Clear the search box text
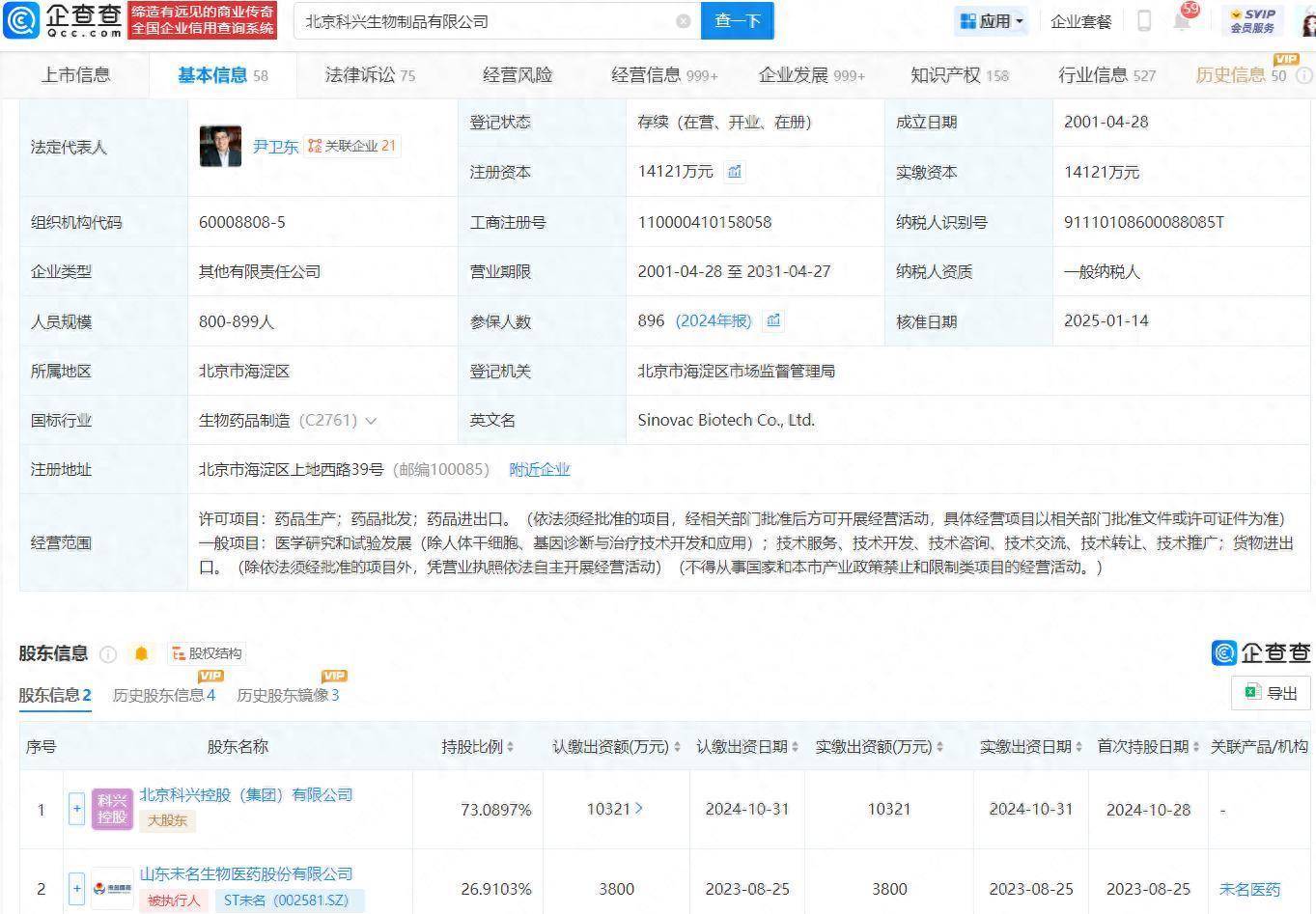1316x914 pixels. [x=684, y=21]
